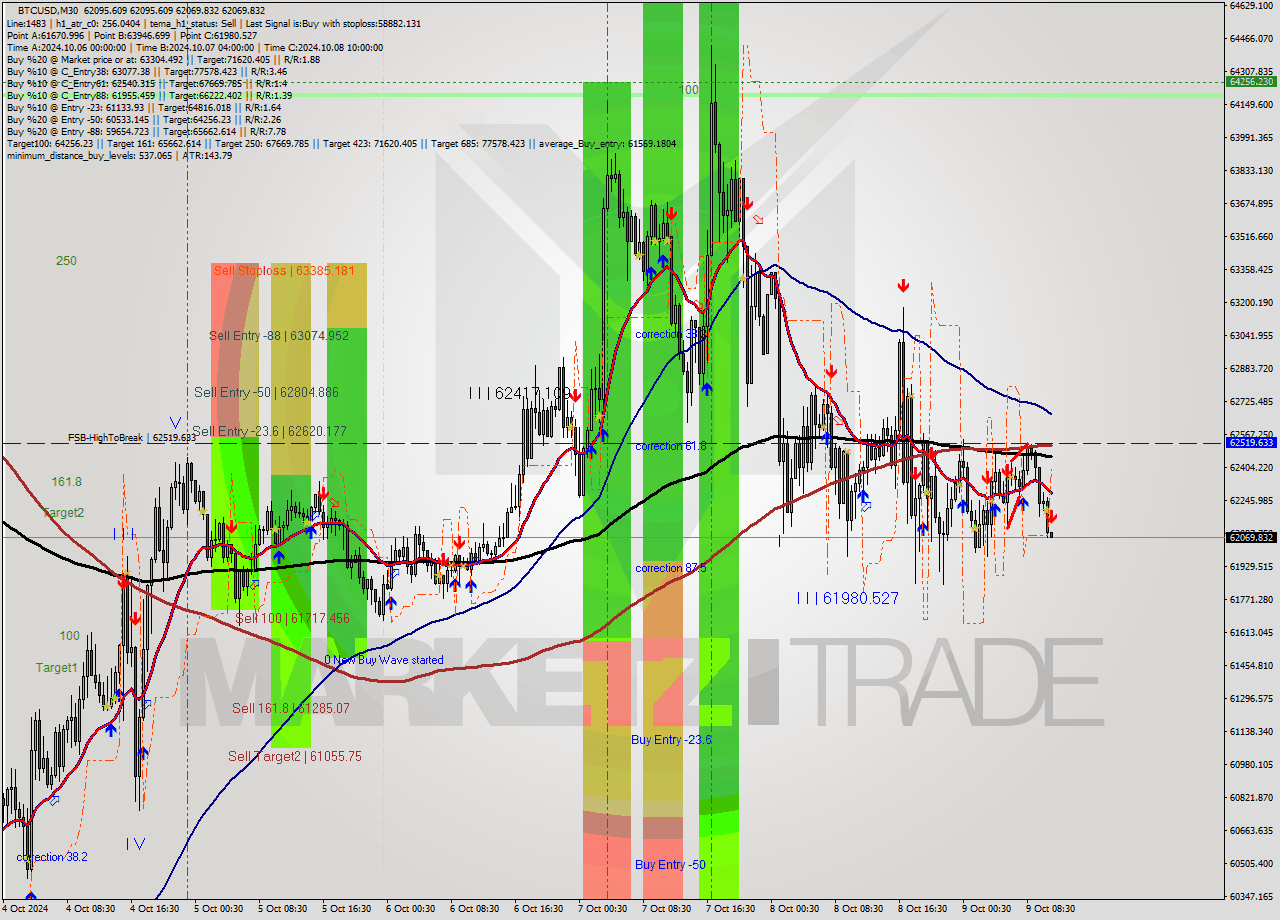Select the 'Point A:61670.996' header info line
1280x920 pixels.
pos(132,35)
